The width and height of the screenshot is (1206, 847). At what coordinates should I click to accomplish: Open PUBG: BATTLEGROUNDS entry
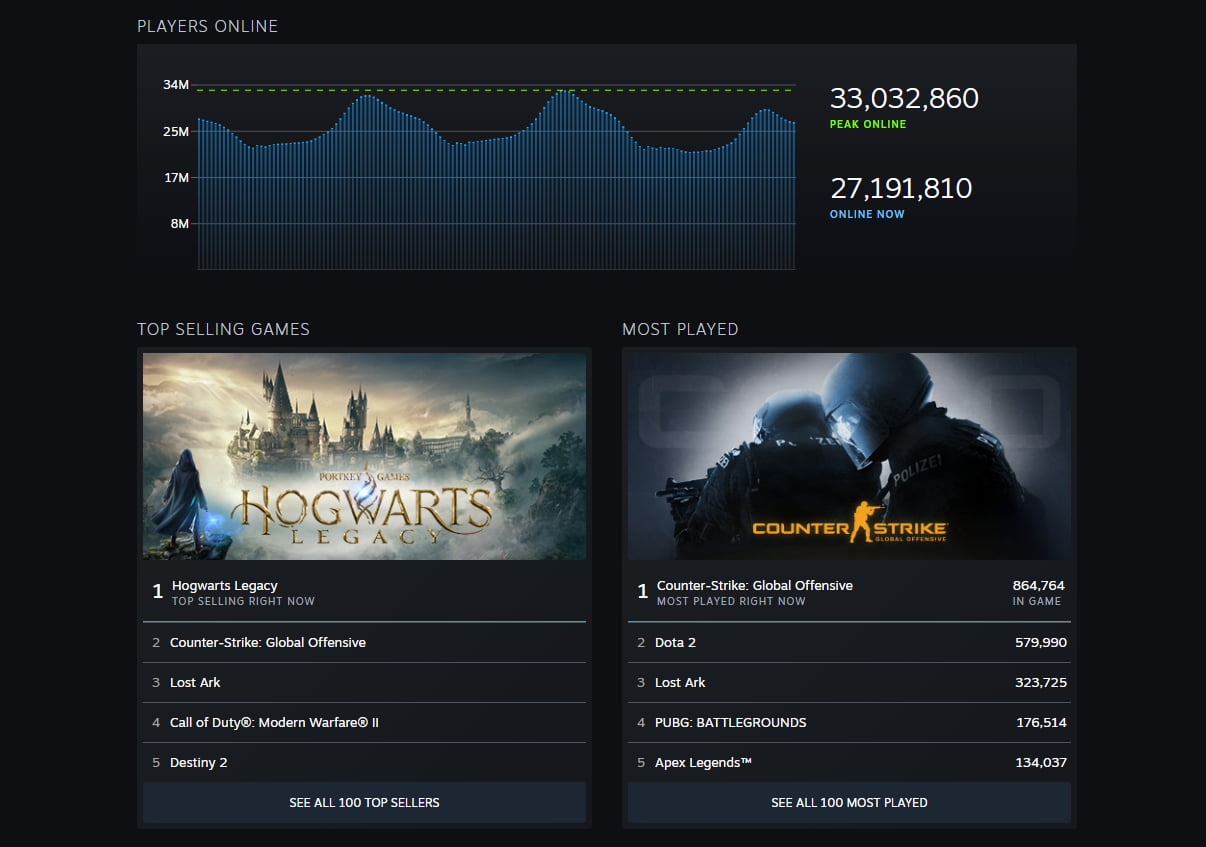pyautogui.click(x=725, y=722)
